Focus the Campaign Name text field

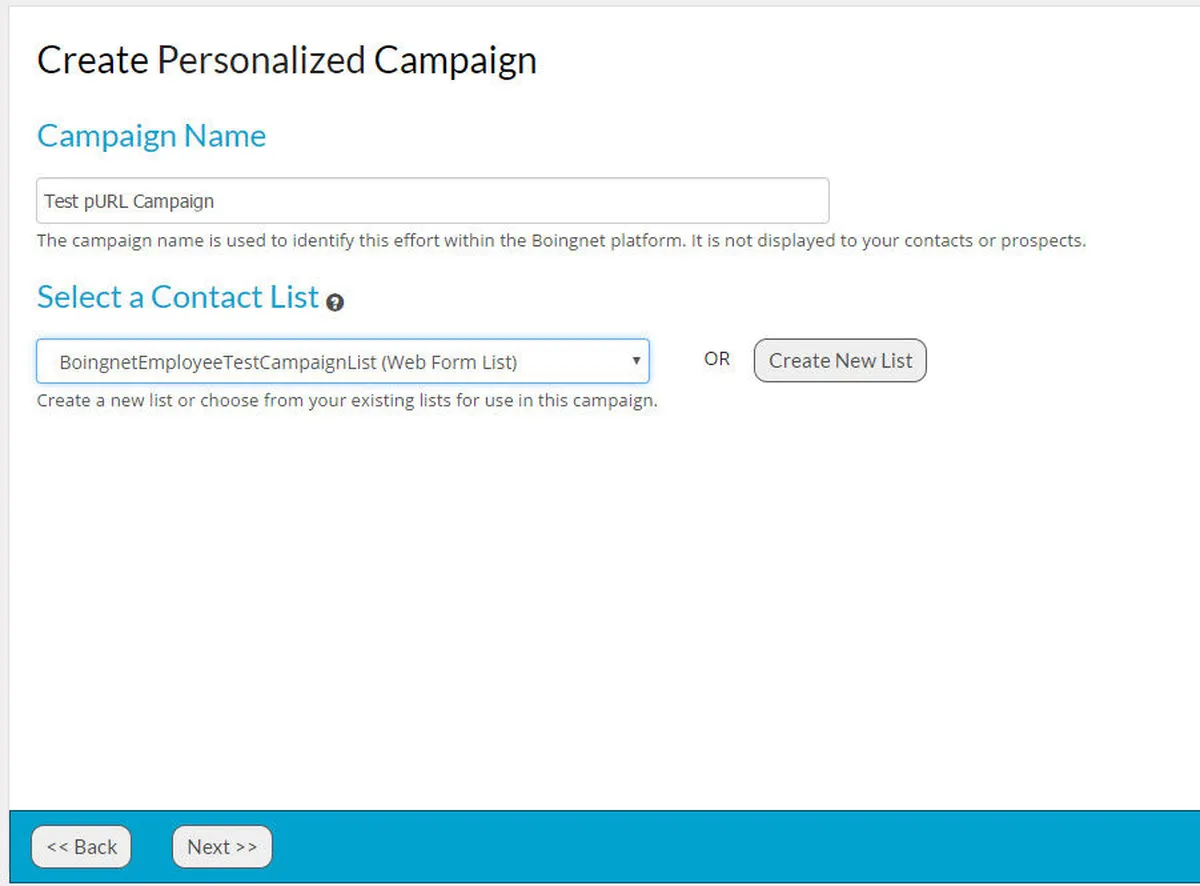click(x=432, y=201)
